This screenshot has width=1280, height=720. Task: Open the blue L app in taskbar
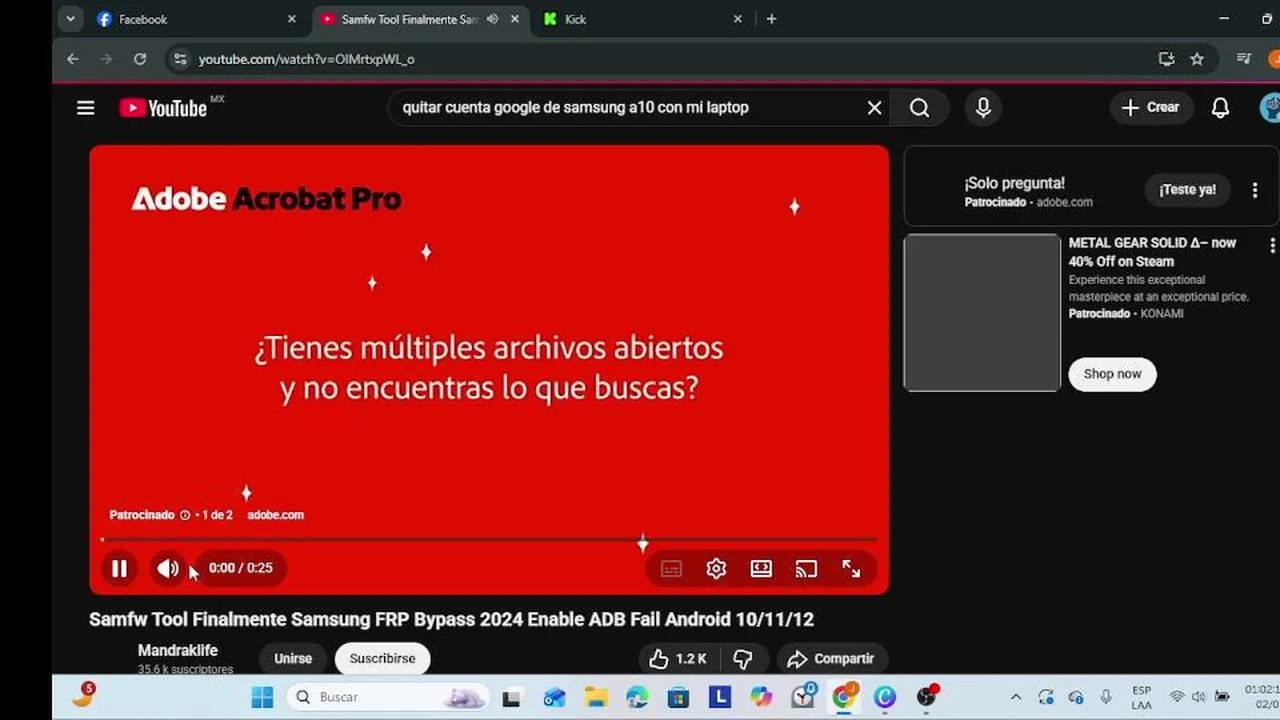tap(720, 697)
